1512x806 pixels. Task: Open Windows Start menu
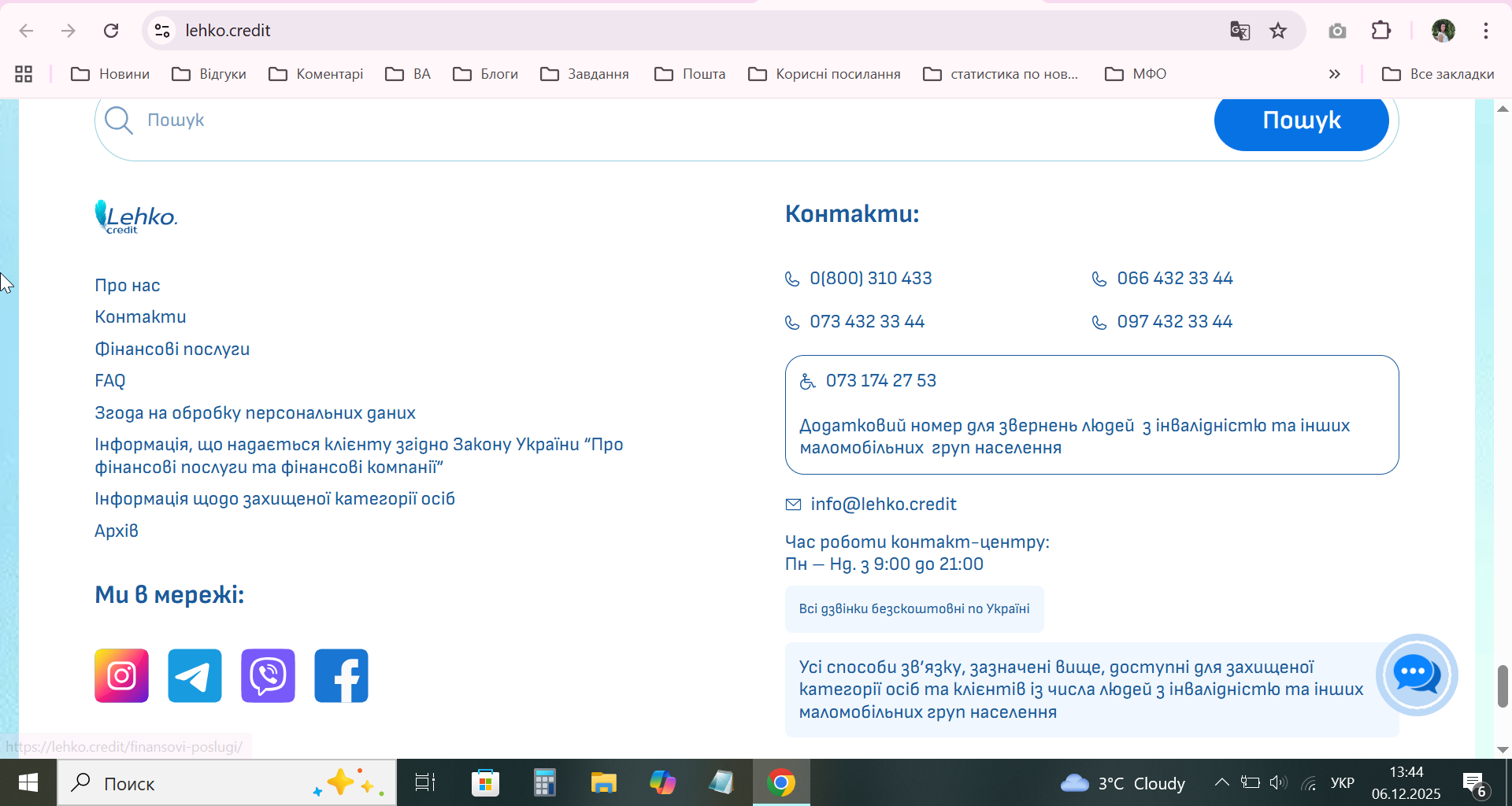[28, 783]
